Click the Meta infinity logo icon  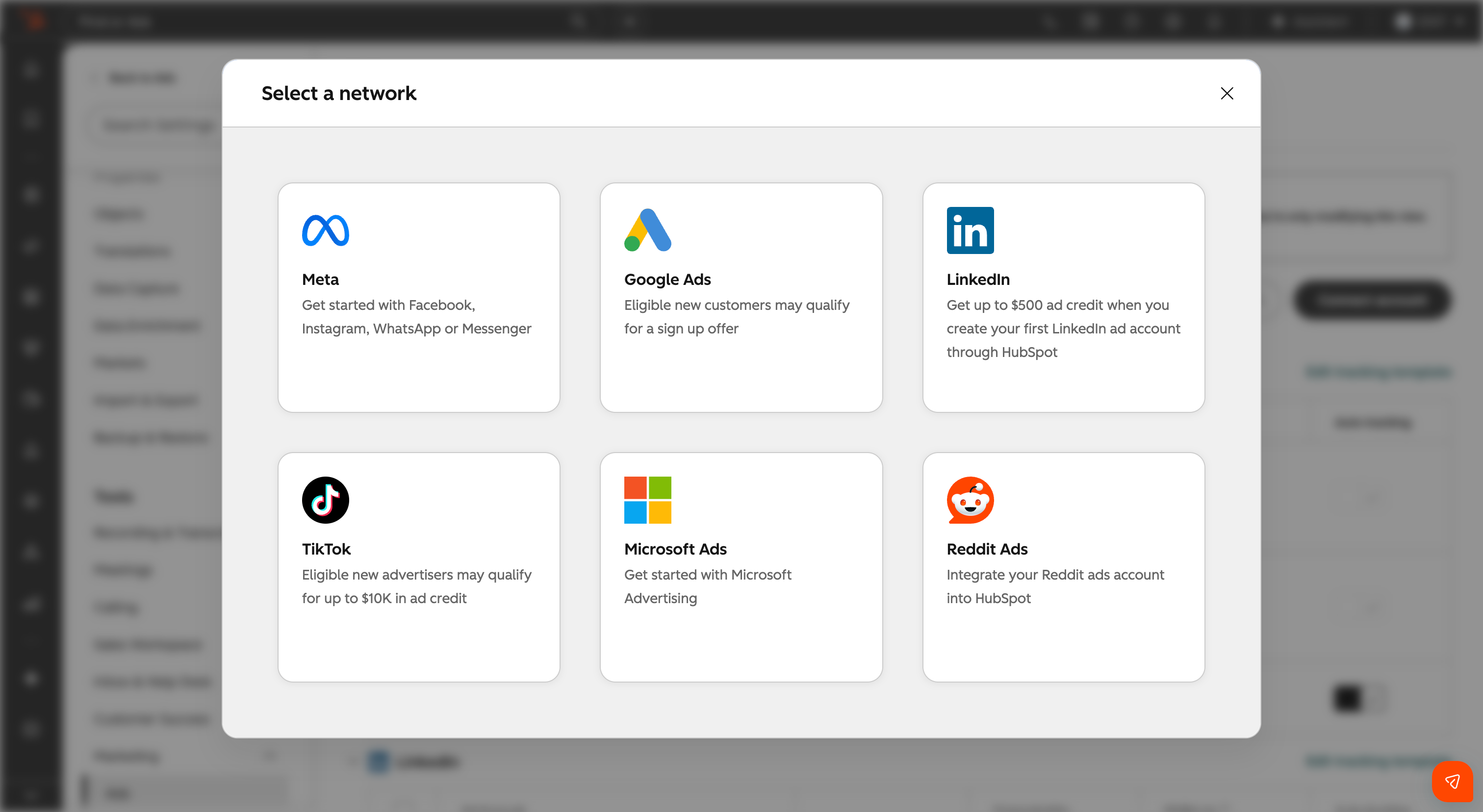[x=325, y=230]
